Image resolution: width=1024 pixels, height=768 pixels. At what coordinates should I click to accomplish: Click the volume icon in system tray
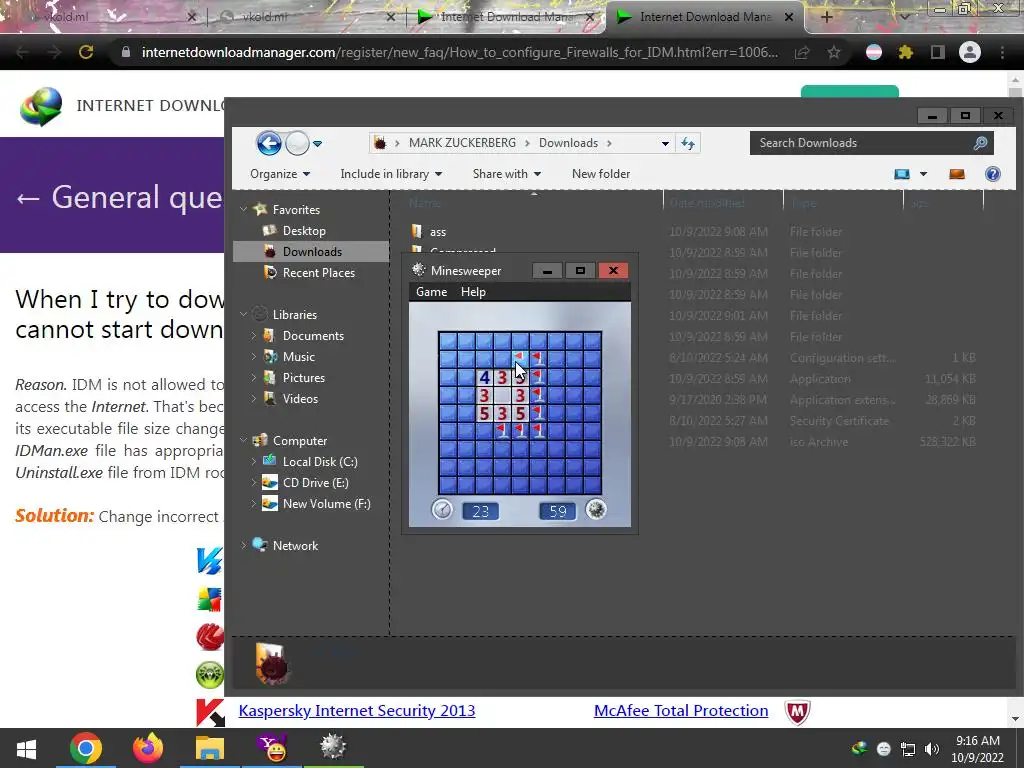(932, 749)
